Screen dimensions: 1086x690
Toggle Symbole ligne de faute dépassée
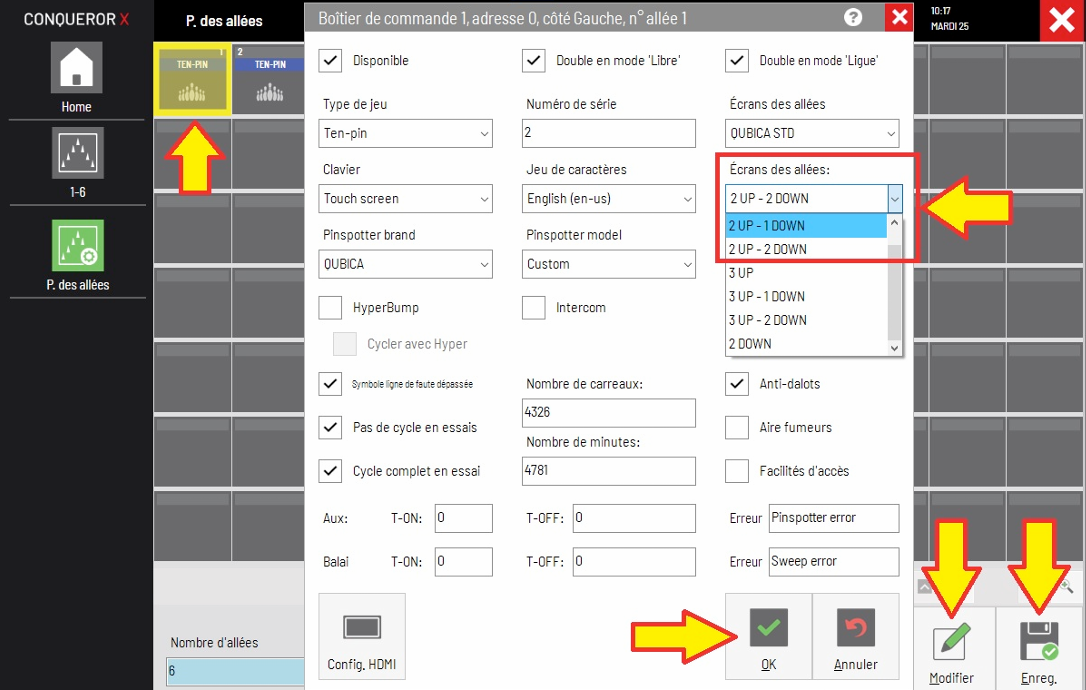click(330, 384)
